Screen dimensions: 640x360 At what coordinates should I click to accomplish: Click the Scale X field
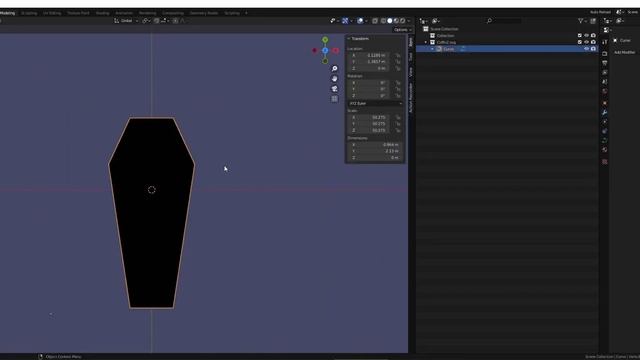[369, 118]
